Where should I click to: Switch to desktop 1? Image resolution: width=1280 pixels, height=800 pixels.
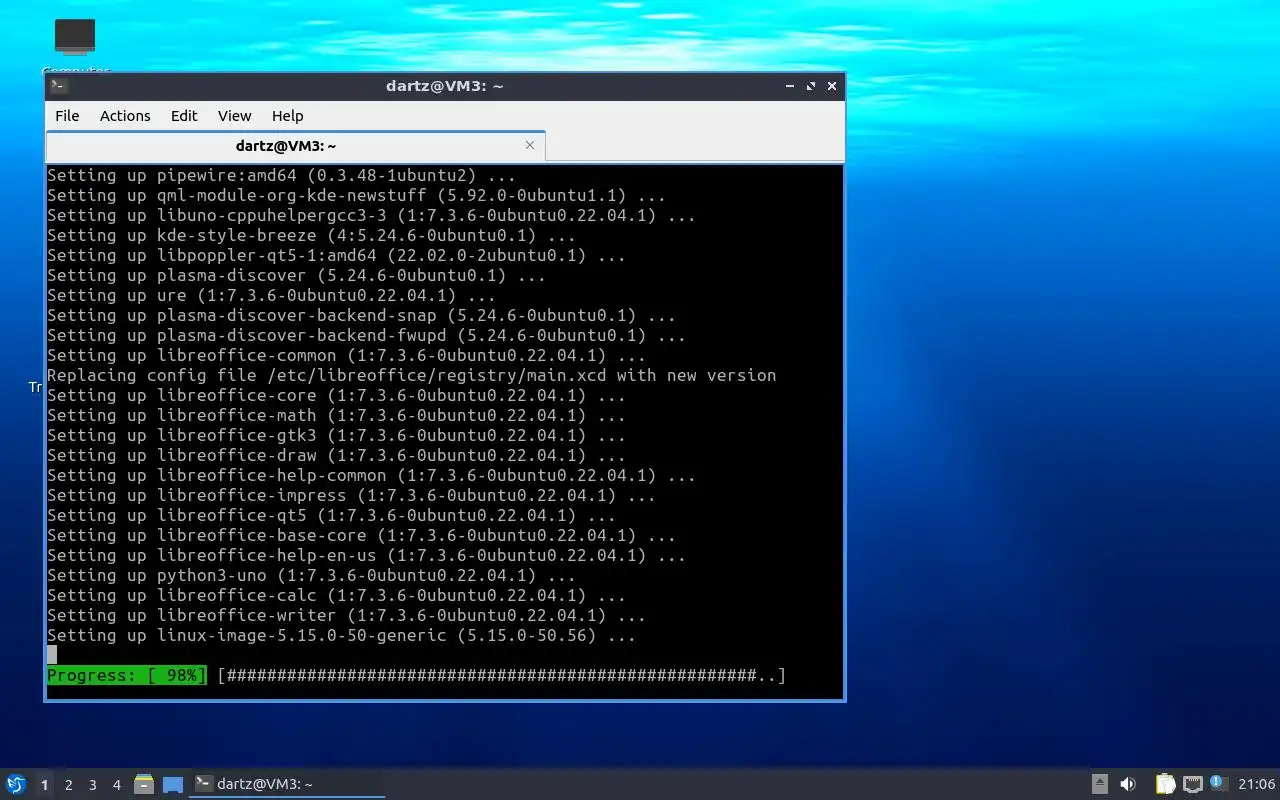coord(44,785)
